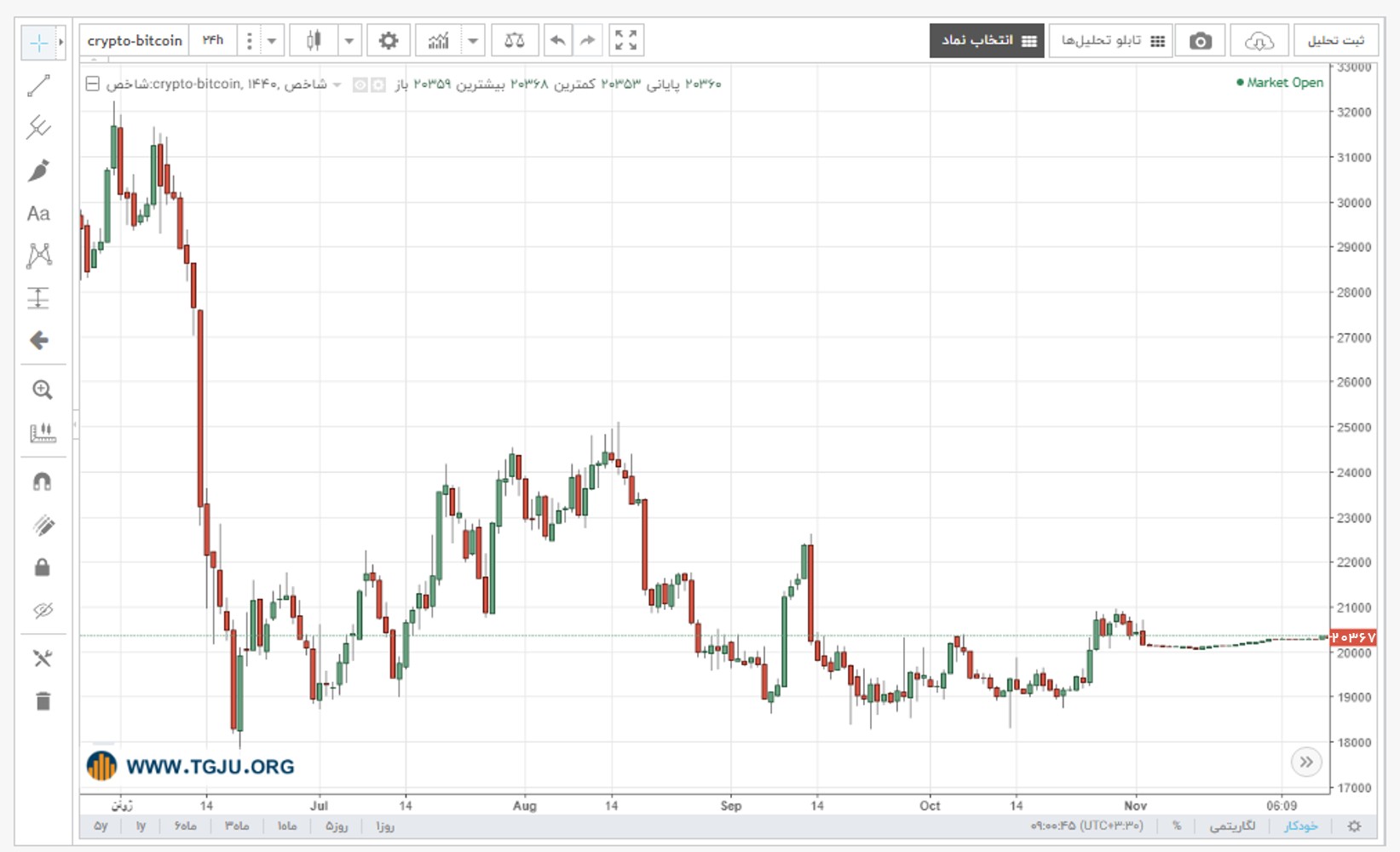Click the ثبت تحلیل button

(1335, 40)
